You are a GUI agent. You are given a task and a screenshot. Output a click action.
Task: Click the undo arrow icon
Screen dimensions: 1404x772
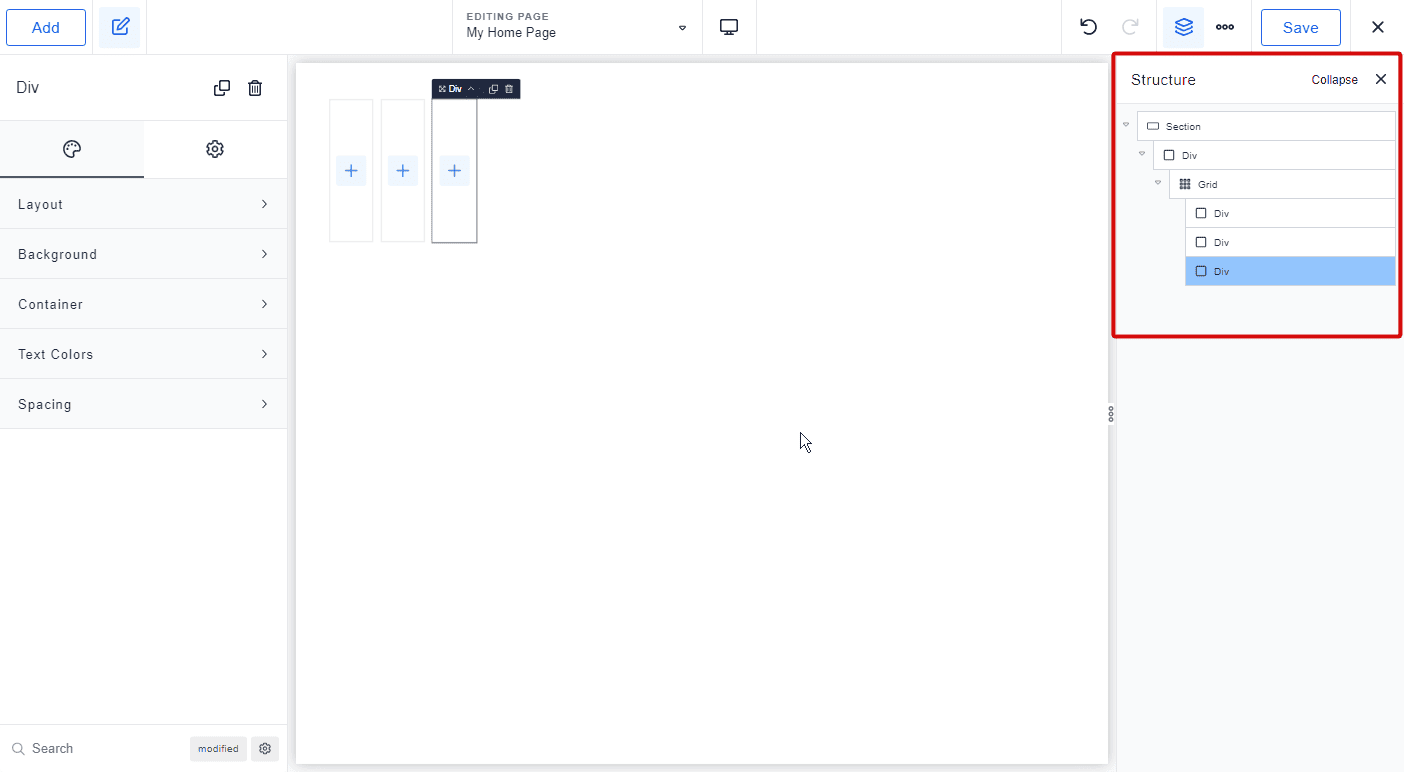1088,27
